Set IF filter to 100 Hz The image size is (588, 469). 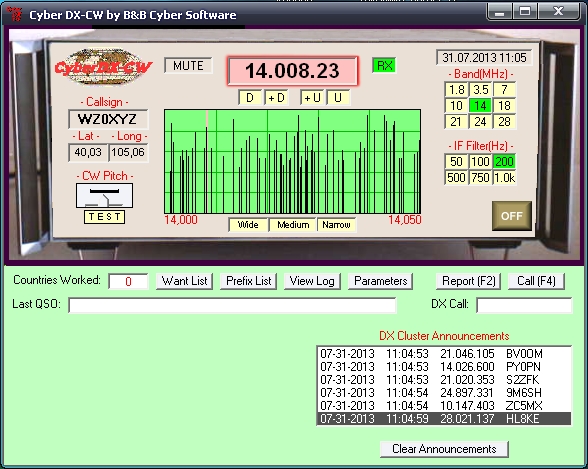point(480,162)
